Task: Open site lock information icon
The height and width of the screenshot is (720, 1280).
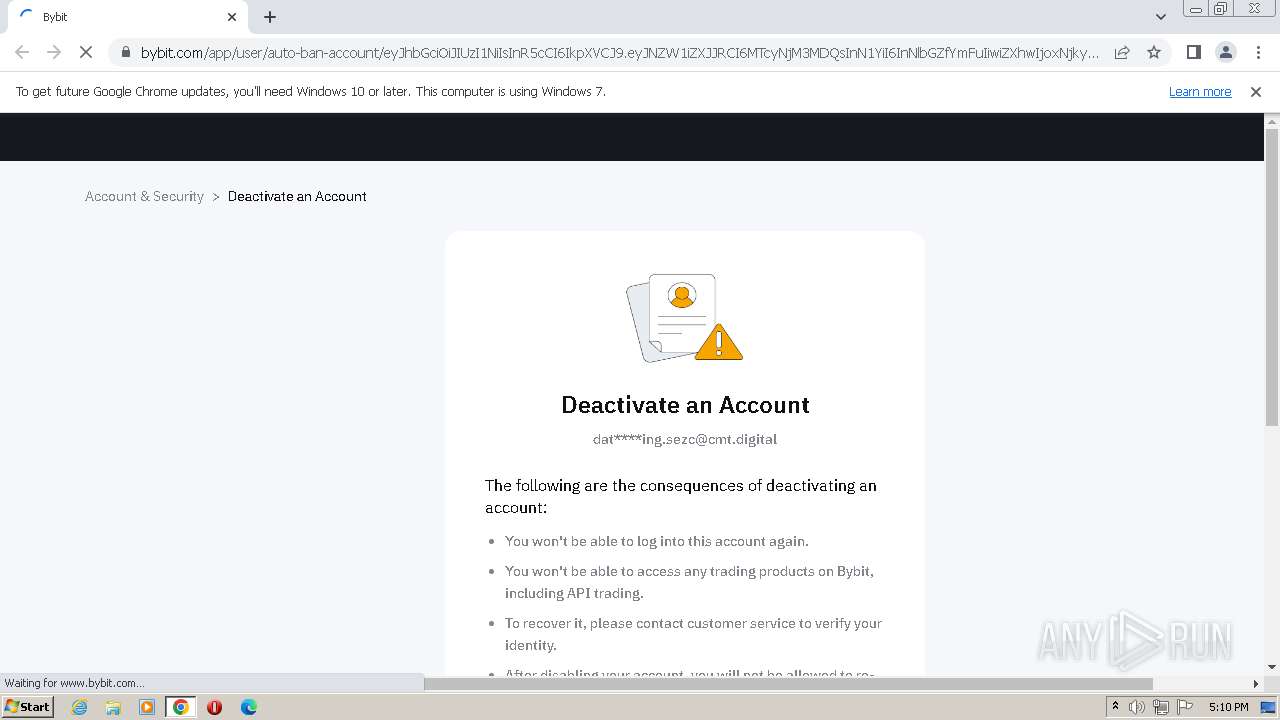Action: click(x=125, y=52)
